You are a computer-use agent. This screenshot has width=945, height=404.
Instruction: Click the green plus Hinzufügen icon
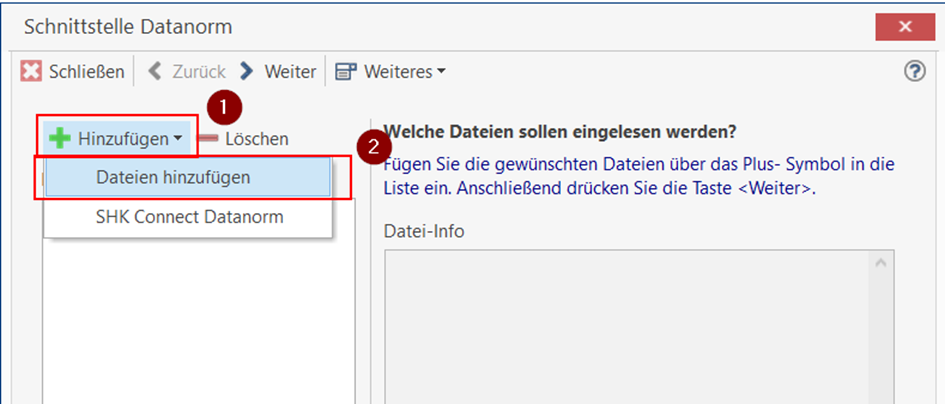coord(60,139)
